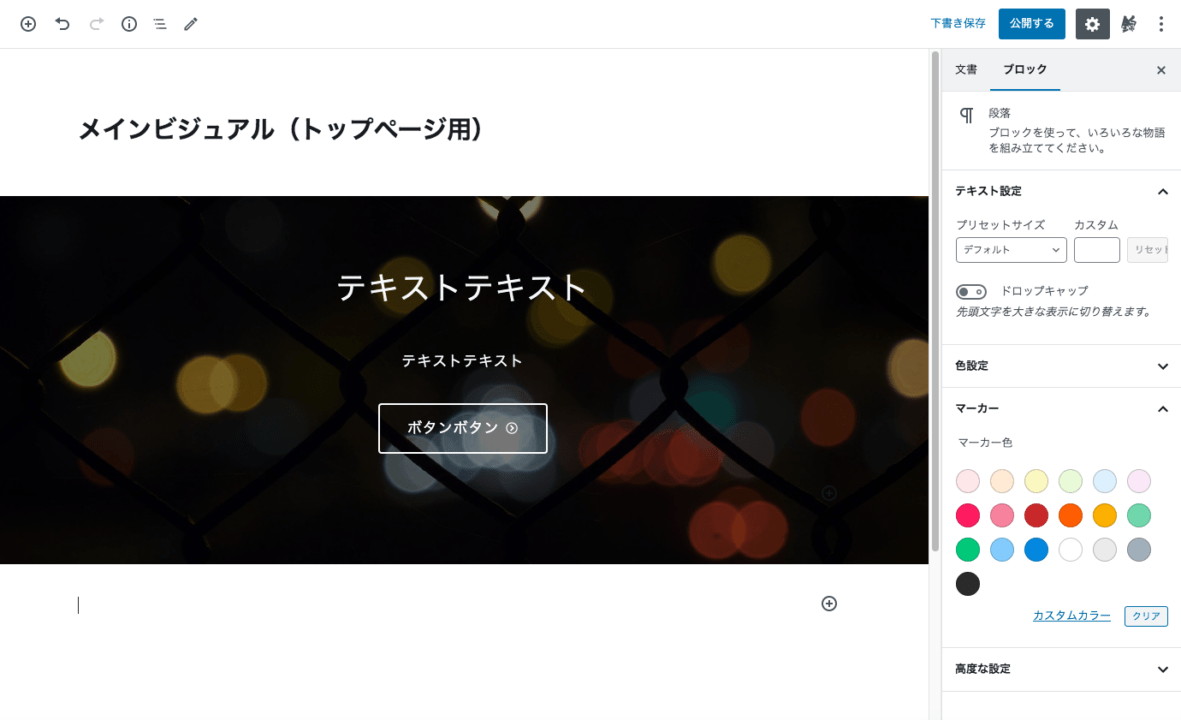The image size is (1181, 720).
Task: Add a block using plus beside empty paragraph
Action: [829, 603]
